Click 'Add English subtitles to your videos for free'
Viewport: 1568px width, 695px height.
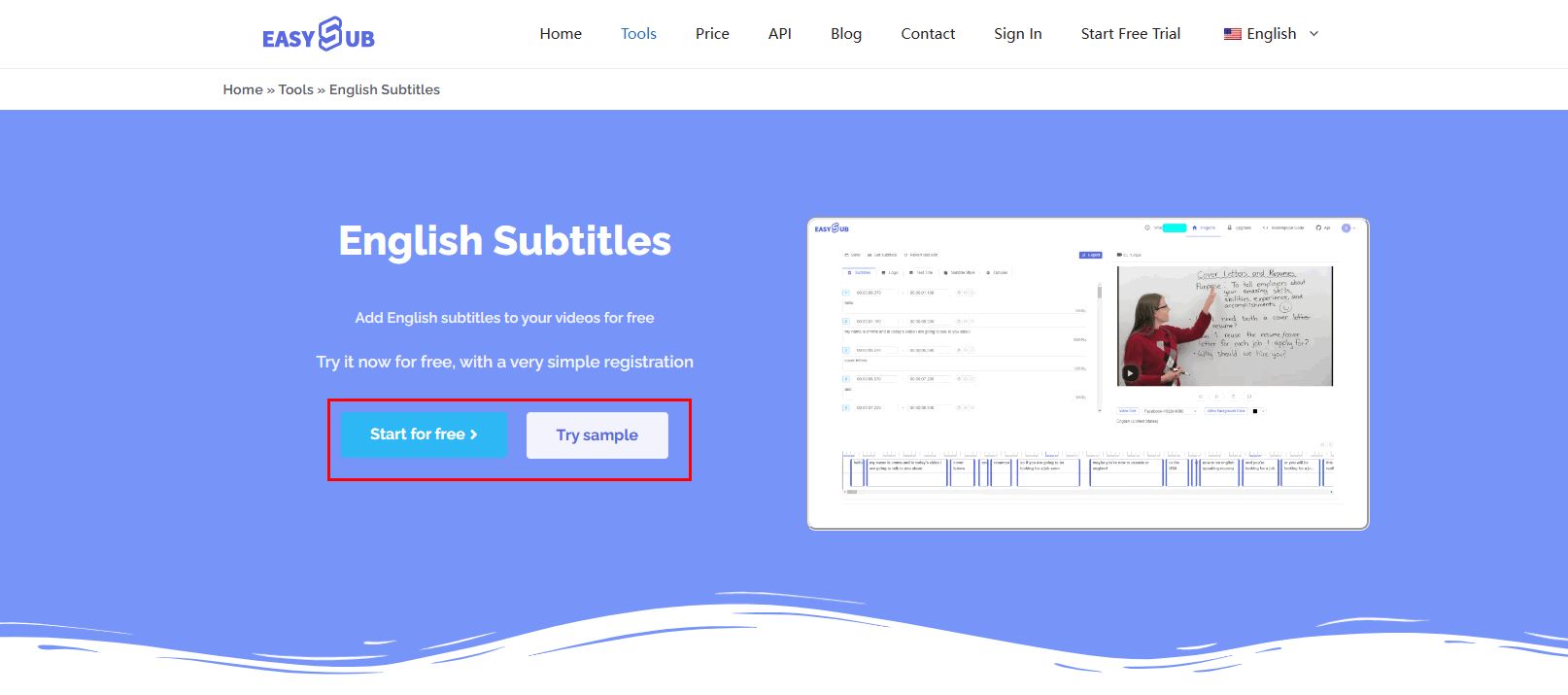tap(504, 318)
